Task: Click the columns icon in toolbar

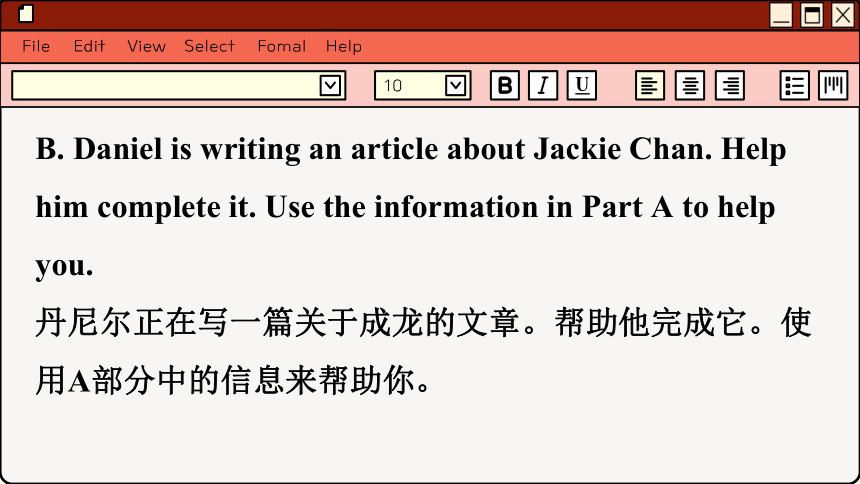Action: [x=833, y=85]
